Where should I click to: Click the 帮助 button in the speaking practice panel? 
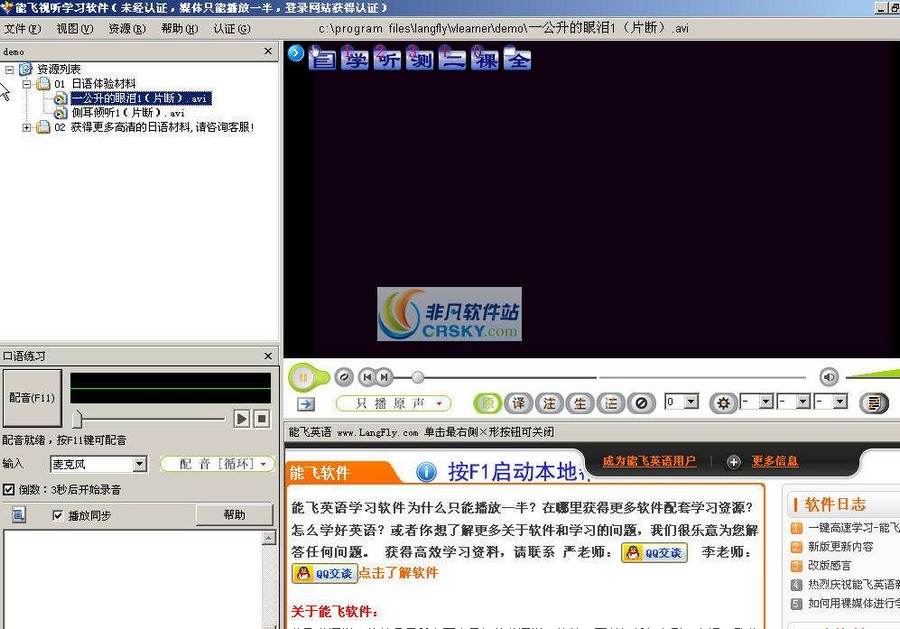click(234, 515)
